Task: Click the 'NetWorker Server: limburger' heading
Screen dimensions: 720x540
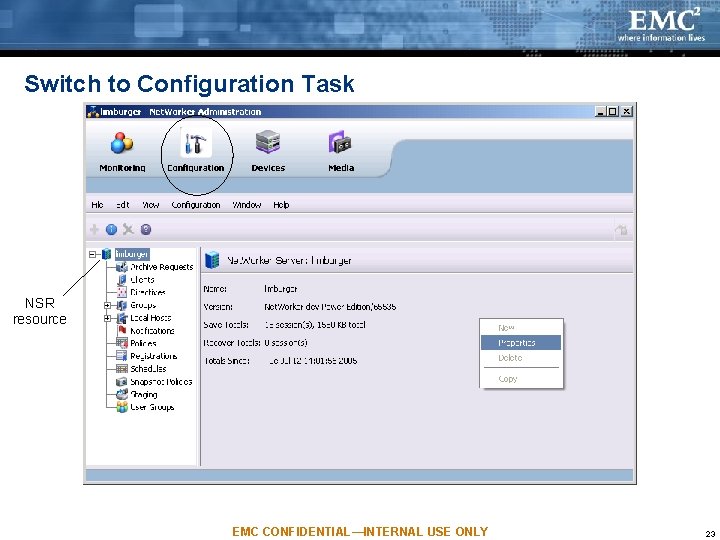Action: click(289, 260)
